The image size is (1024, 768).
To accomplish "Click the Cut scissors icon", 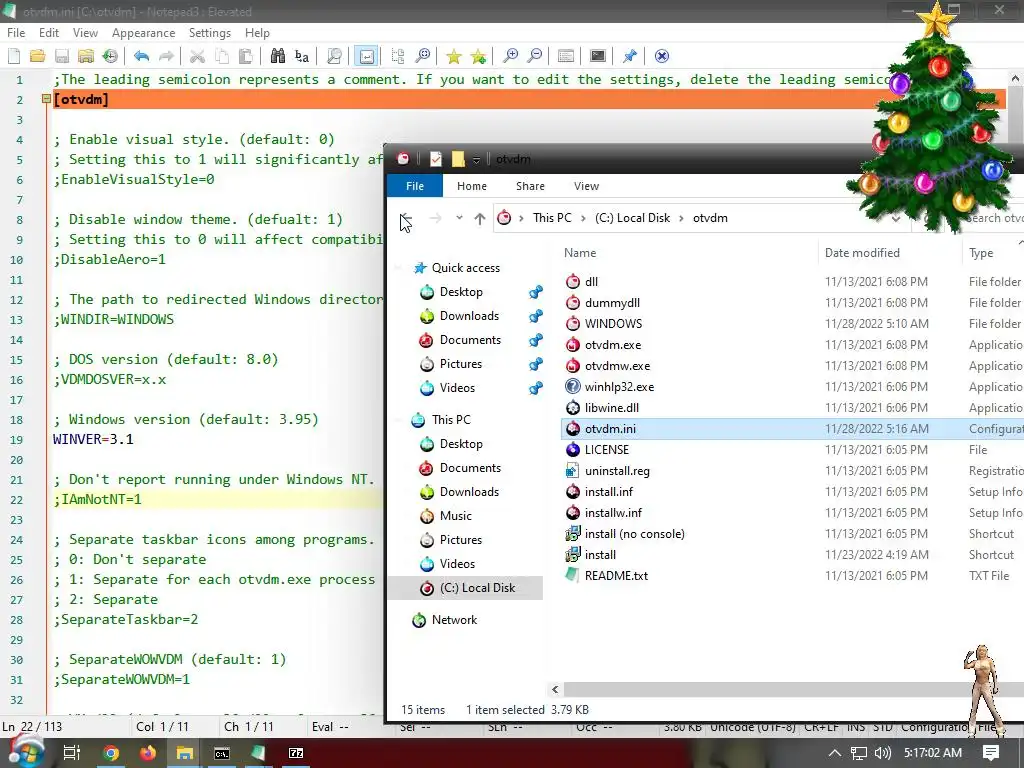I will pos(197,56).
